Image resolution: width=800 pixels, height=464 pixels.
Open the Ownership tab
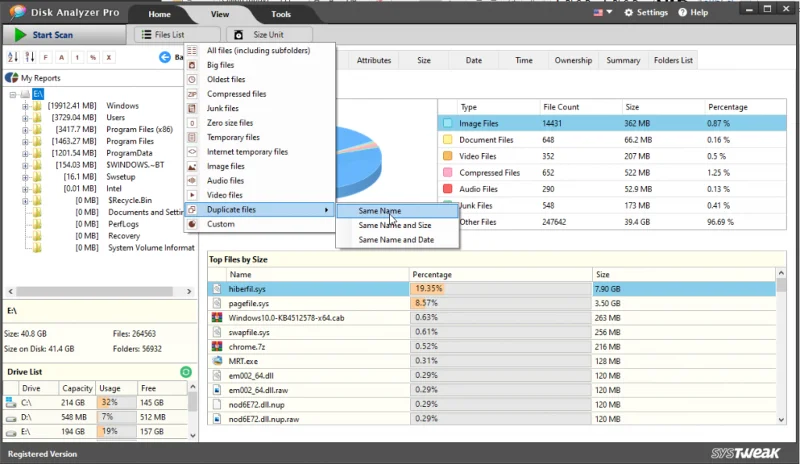(573, 60)
